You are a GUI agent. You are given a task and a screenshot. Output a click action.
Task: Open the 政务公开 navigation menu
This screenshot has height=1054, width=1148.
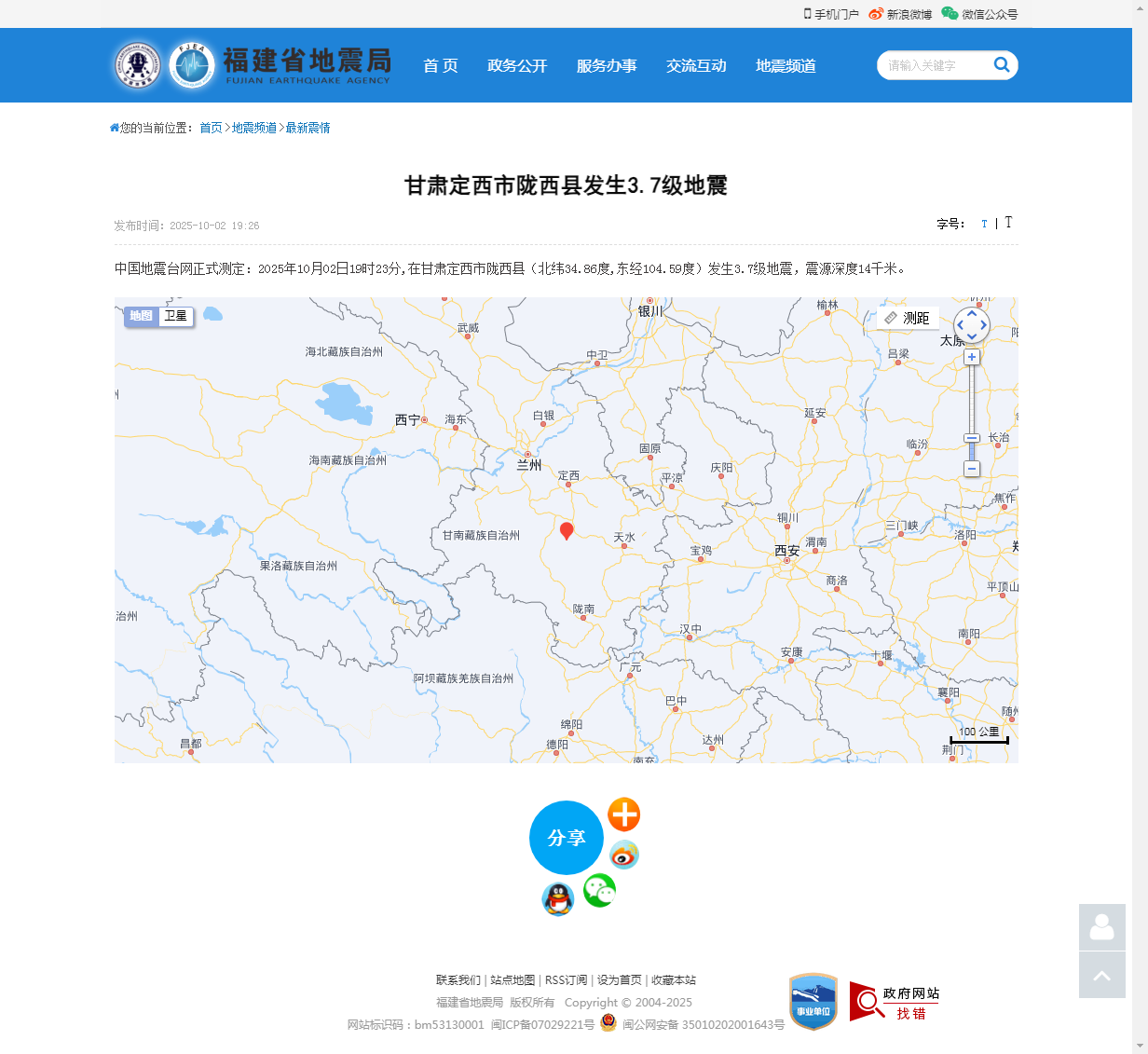pos(517,65)
